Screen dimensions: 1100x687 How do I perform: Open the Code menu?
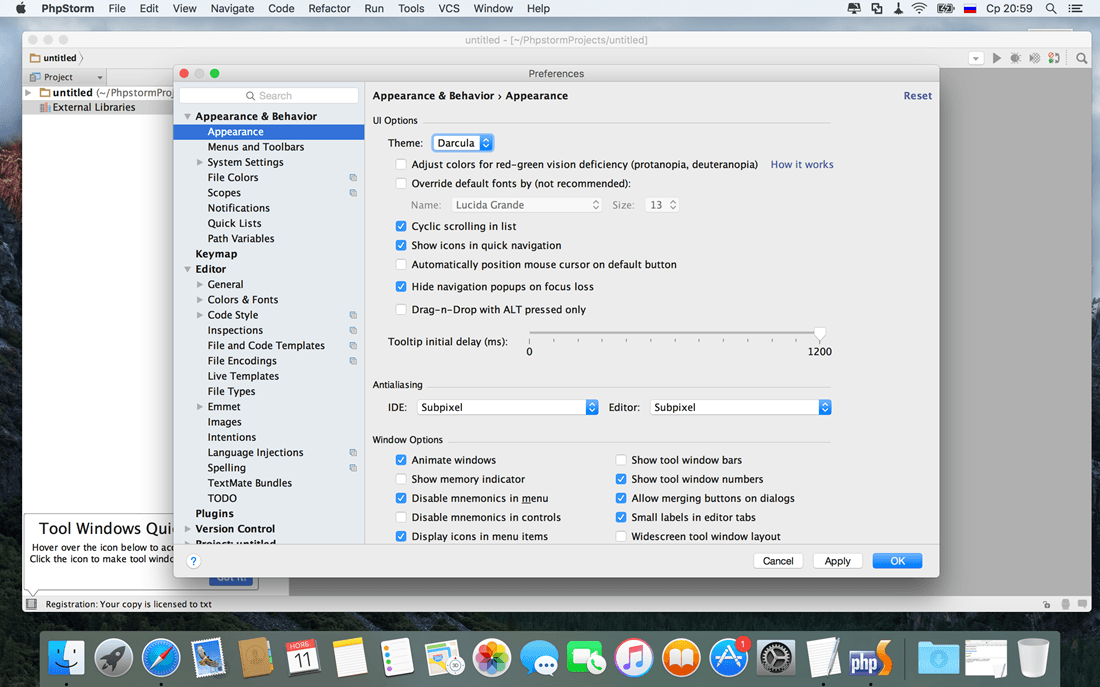tap(281, 8)
